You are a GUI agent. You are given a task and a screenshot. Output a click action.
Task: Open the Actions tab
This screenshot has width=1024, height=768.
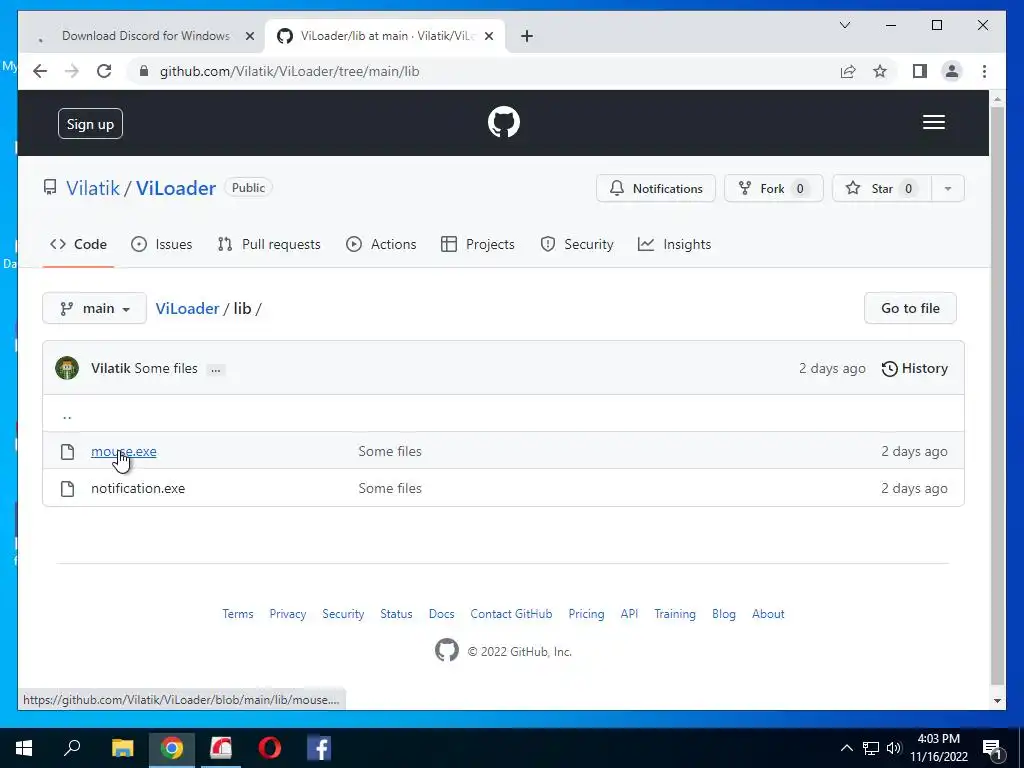click(x=381, y=244)
